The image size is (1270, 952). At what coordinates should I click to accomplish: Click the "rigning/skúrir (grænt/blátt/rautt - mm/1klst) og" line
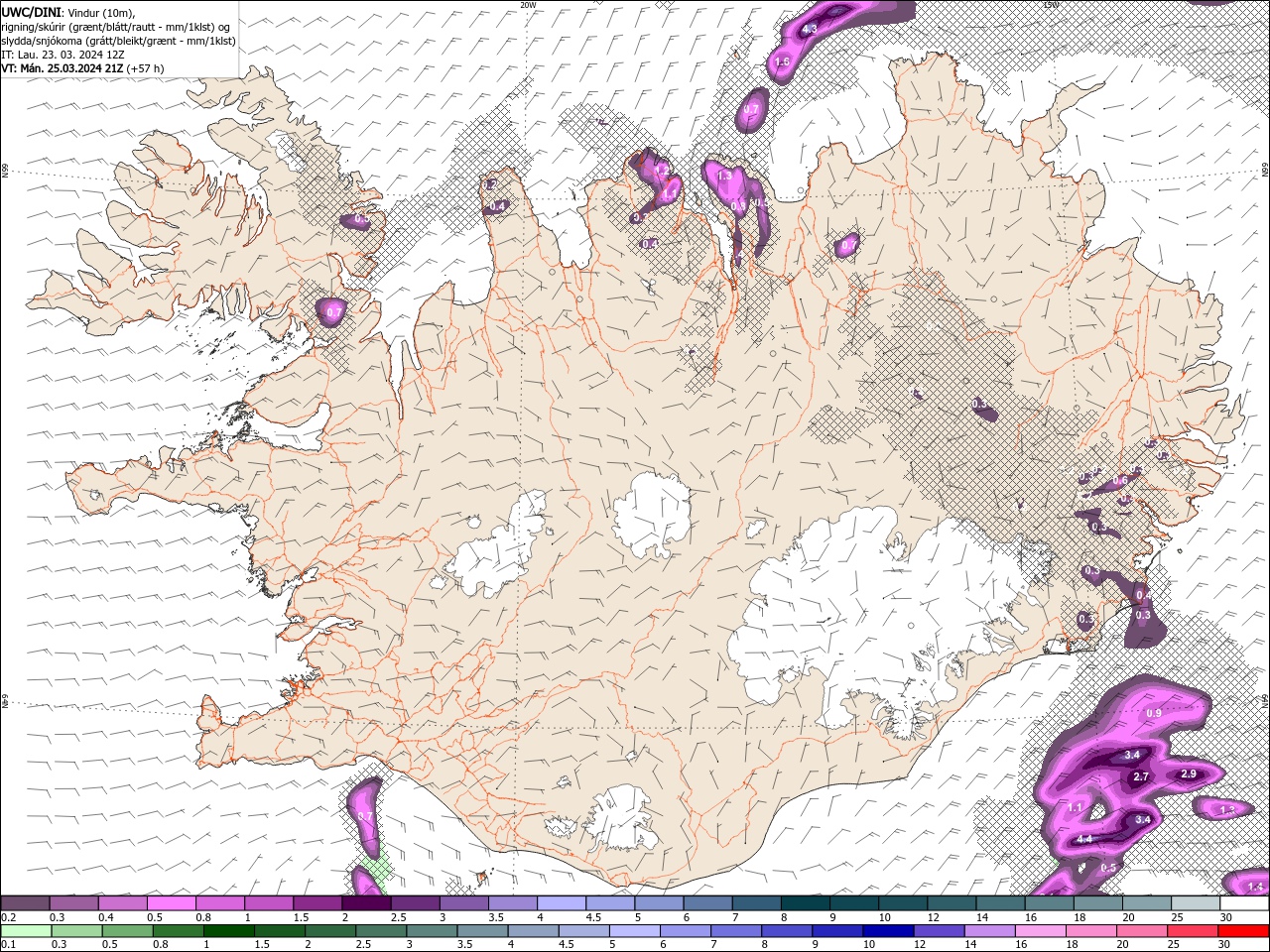(x=117, y=27)
